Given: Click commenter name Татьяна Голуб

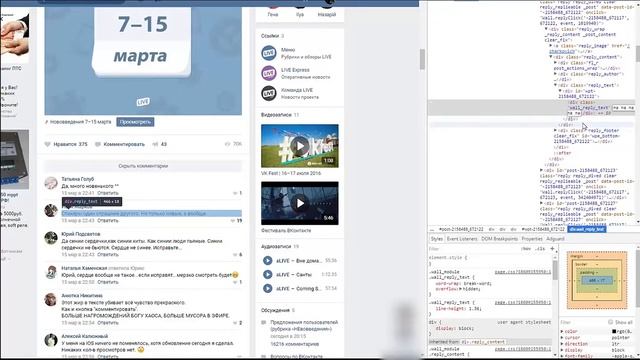Looking at the screenshot, I should tap(78, 179).
